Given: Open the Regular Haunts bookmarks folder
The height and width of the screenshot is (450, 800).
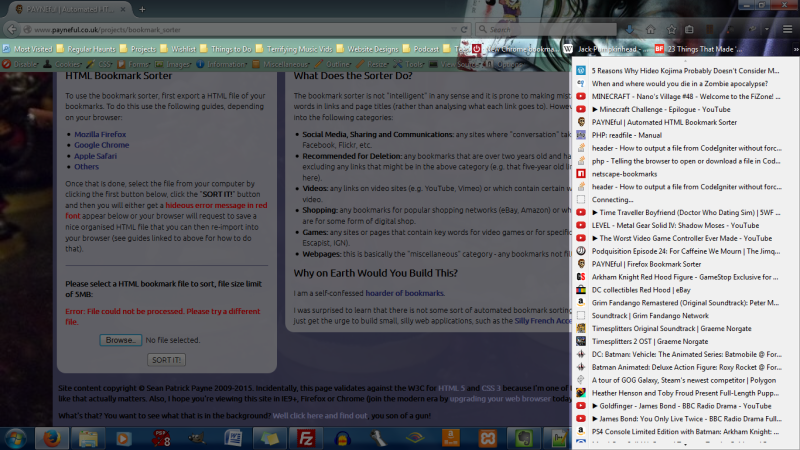Looking at the screenshot, I should 86,49.
